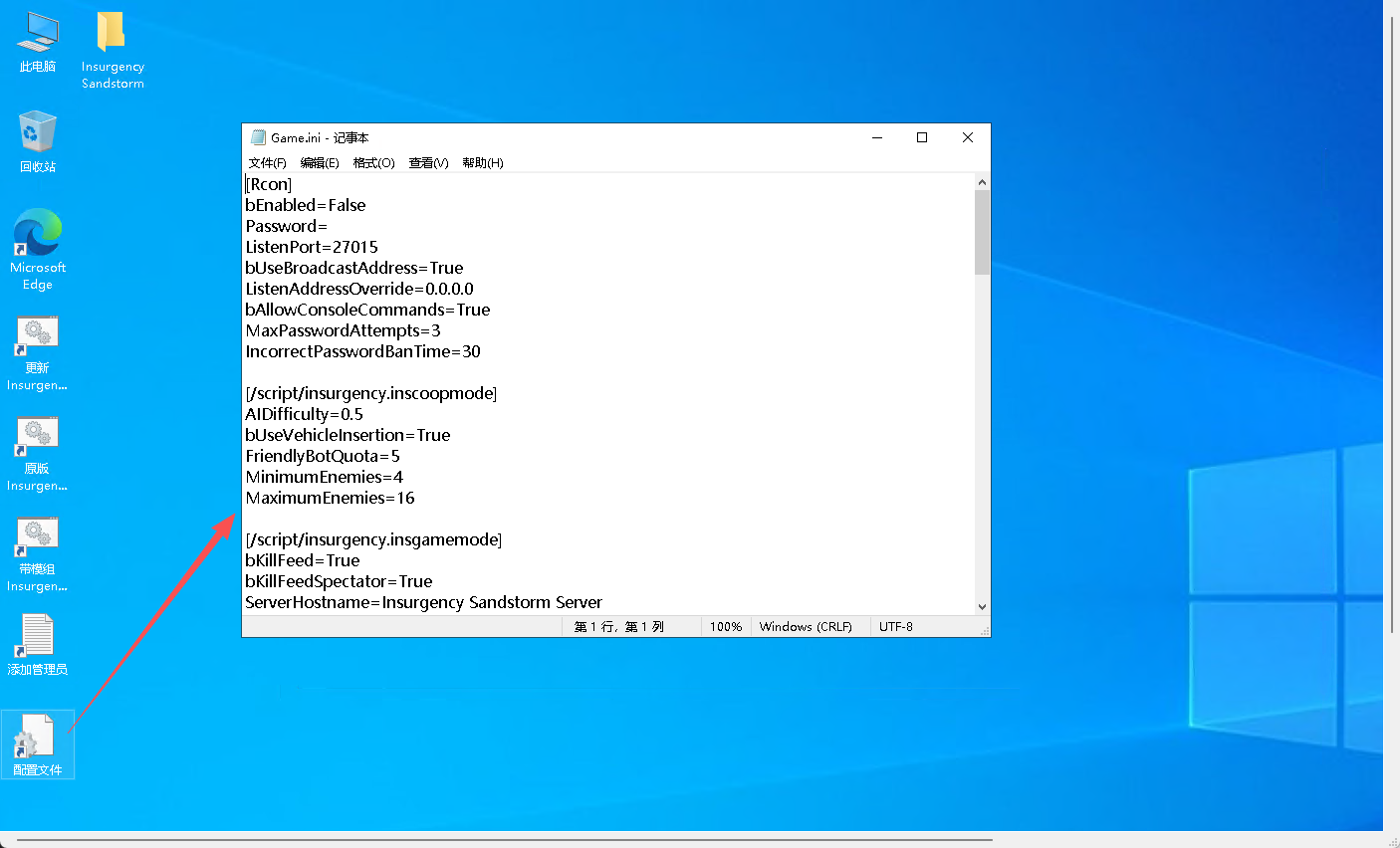1400x848 pixels.
Task: Click the [Rcon] section header line
Action: (269, 184)
